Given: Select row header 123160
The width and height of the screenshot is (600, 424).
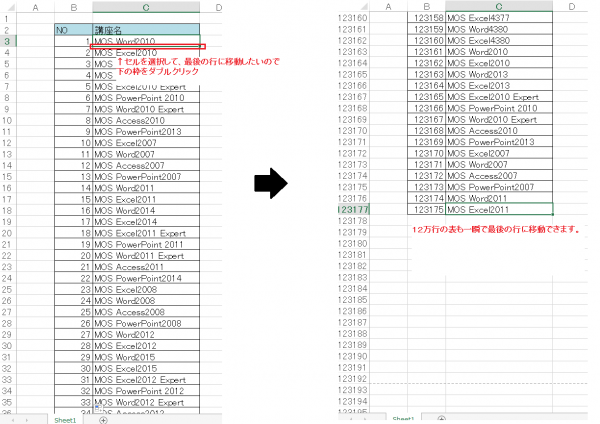Looking at the screenshot, I should coord(353,18).
